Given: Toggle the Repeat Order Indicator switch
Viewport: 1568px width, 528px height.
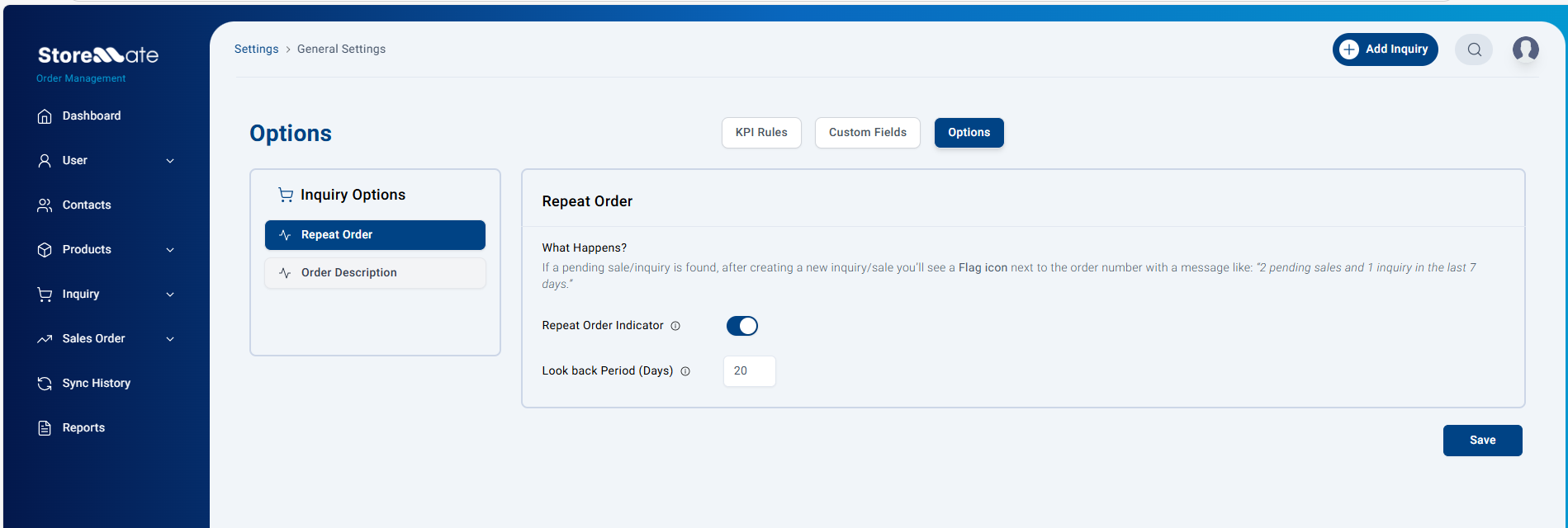Looking at the screenshot, I should (x=741, y=326).
